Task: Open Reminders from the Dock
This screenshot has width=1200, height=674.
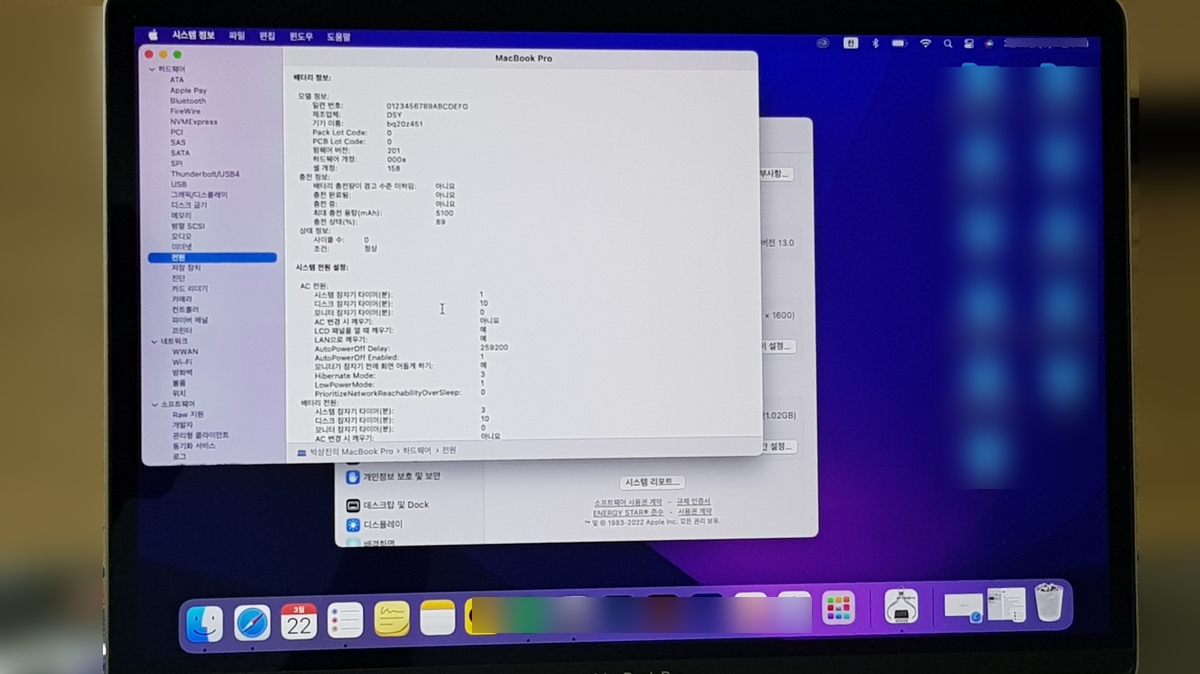Action: (345, 621)
